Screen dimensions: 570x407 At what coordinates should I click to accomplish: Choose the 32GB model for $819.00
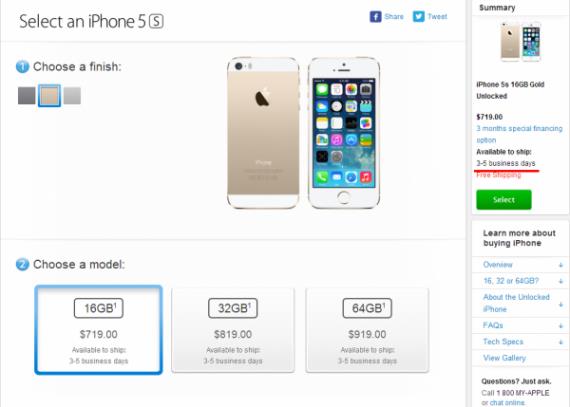[x=233, y=330]
